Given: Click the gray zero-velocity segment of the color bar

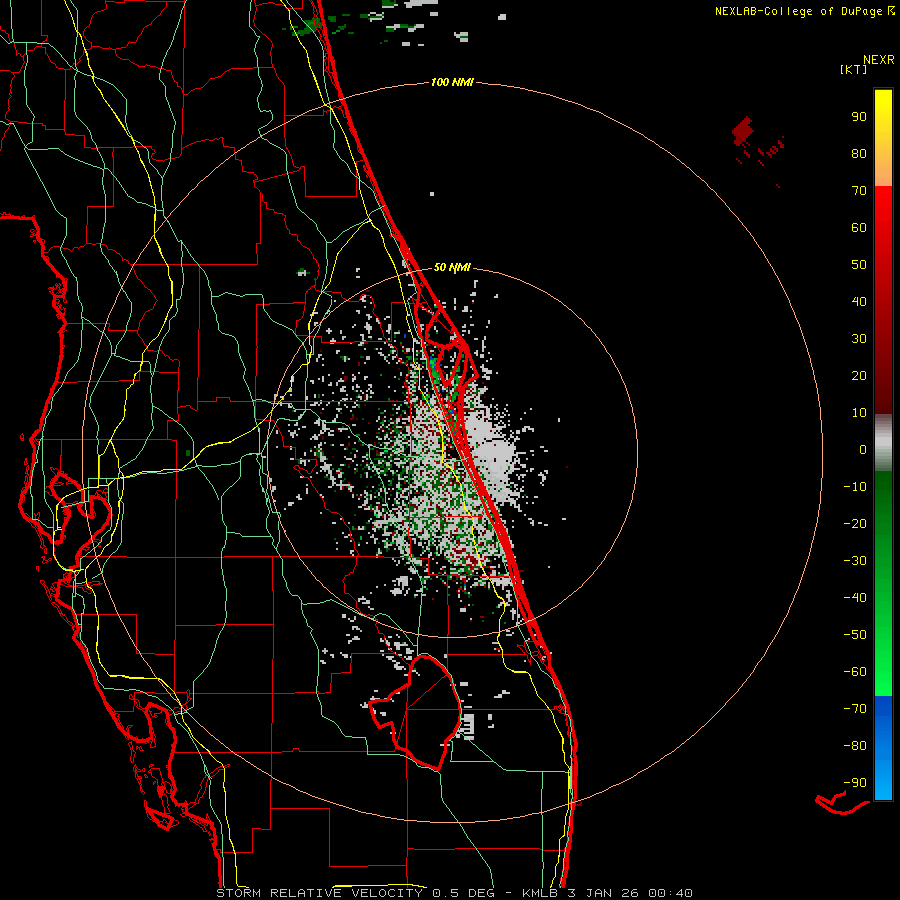Looking at the screenshot, I should [x=883, y=443].
